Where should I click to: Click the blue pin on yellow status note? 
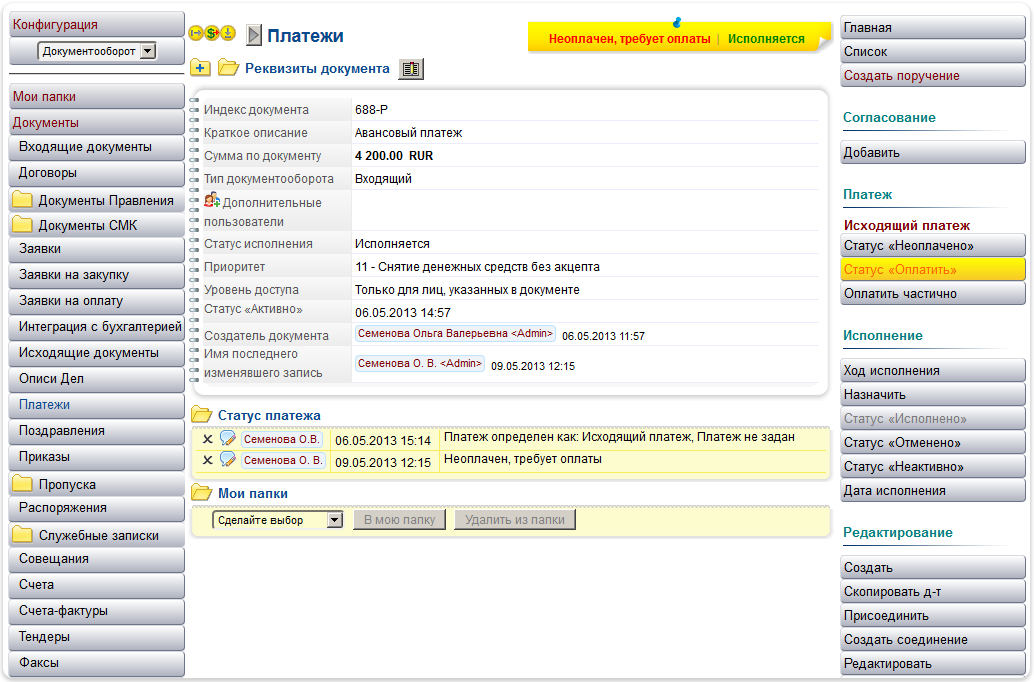pos(678,21)
